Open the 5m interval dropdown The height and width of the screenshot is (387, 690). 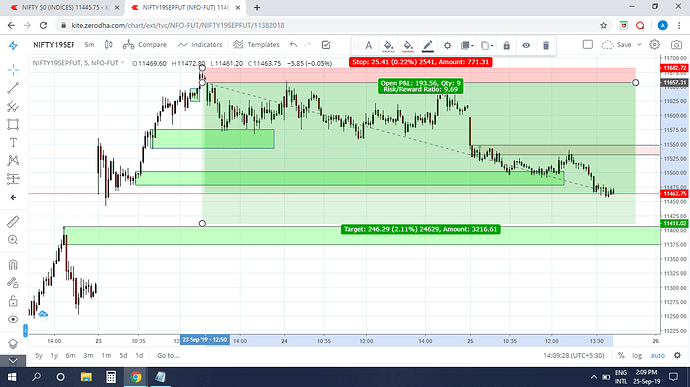pyautogui.click(x=89, y=44)
